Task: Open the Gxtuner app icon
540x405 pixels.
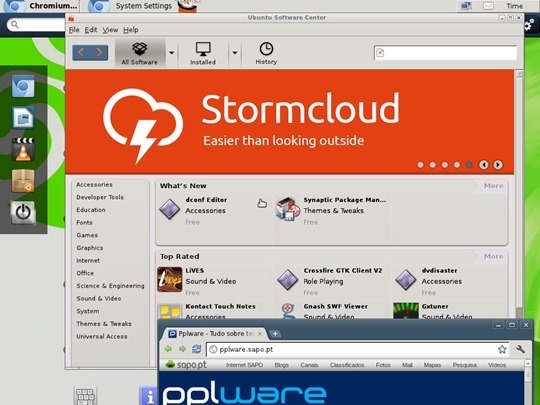Action: click(406, 311)
